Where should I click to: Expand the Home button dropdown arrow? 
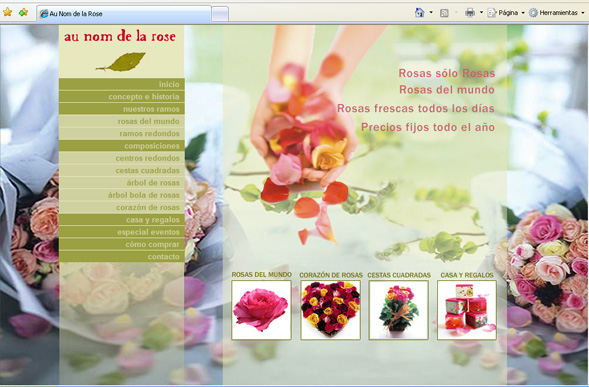pyautogui.click(x=431, y=13)
